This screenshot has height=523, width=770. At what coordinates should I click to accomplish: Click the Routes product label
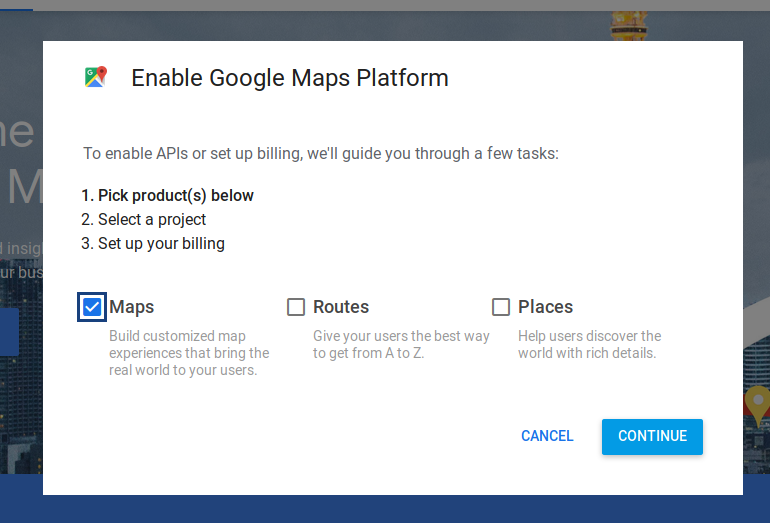coord(341,307)
